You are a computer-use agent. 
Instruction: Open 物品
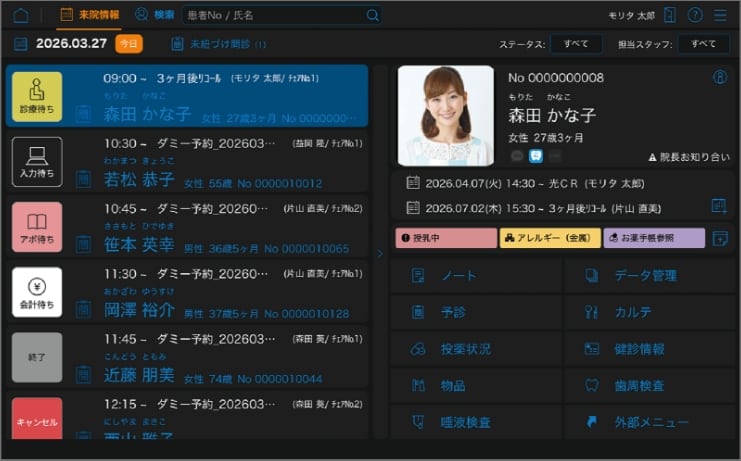[x=476, y=386]
